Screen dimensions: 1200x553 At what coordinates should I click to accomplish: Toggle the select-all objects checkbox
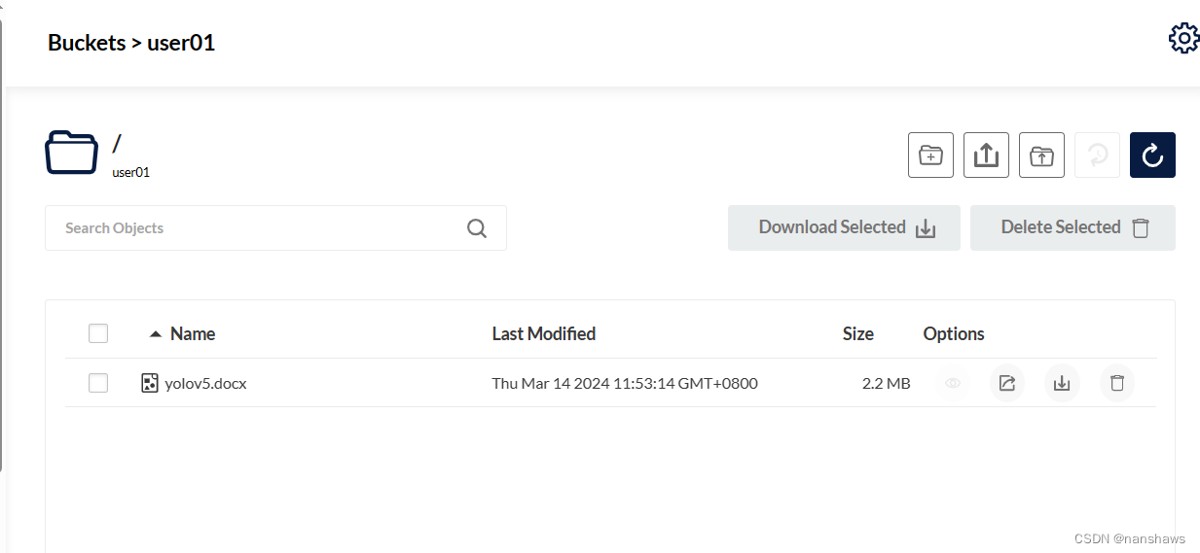click(x=98, y=334)
